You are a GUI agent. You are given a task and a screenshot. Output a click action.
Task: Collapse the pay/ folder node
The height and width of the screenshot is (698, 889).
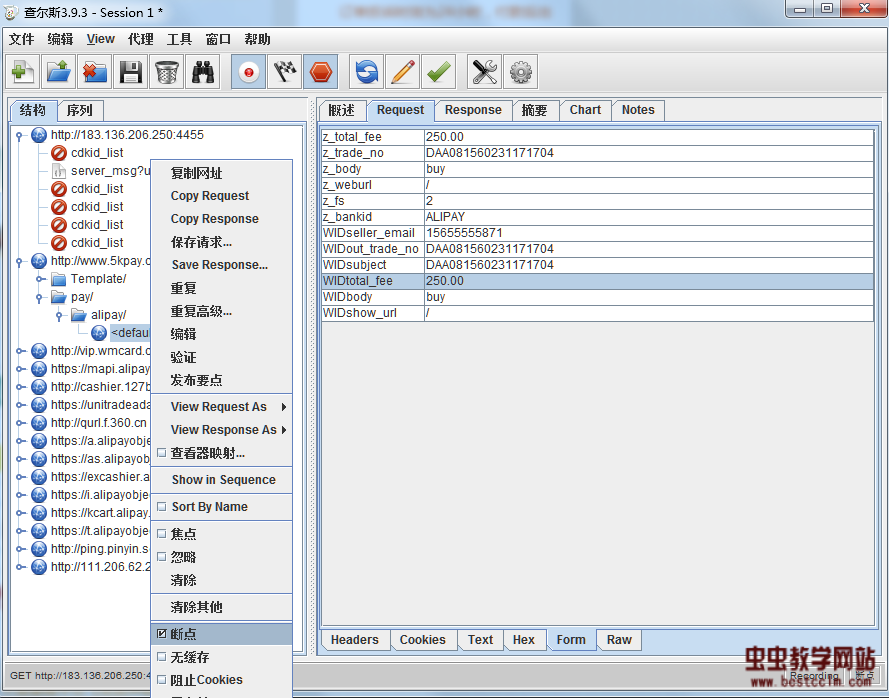click(x=40, y=298)
